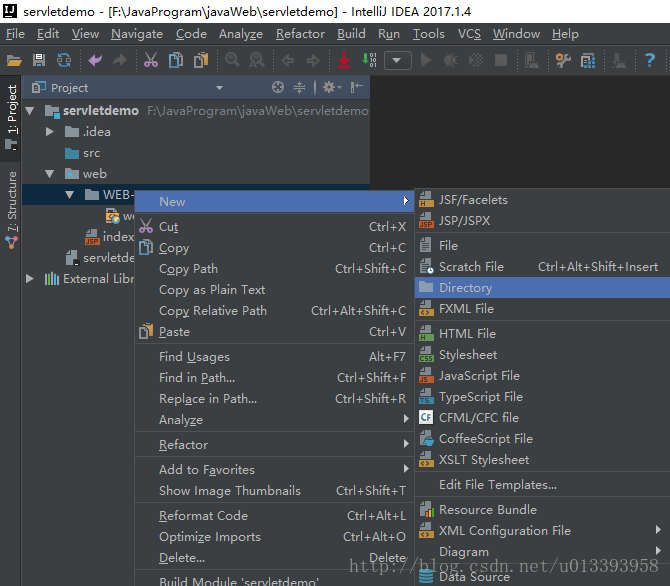Click the Replace toolbar icon
The width and height of the screenshot is (670, 586).
pos(257,60)
